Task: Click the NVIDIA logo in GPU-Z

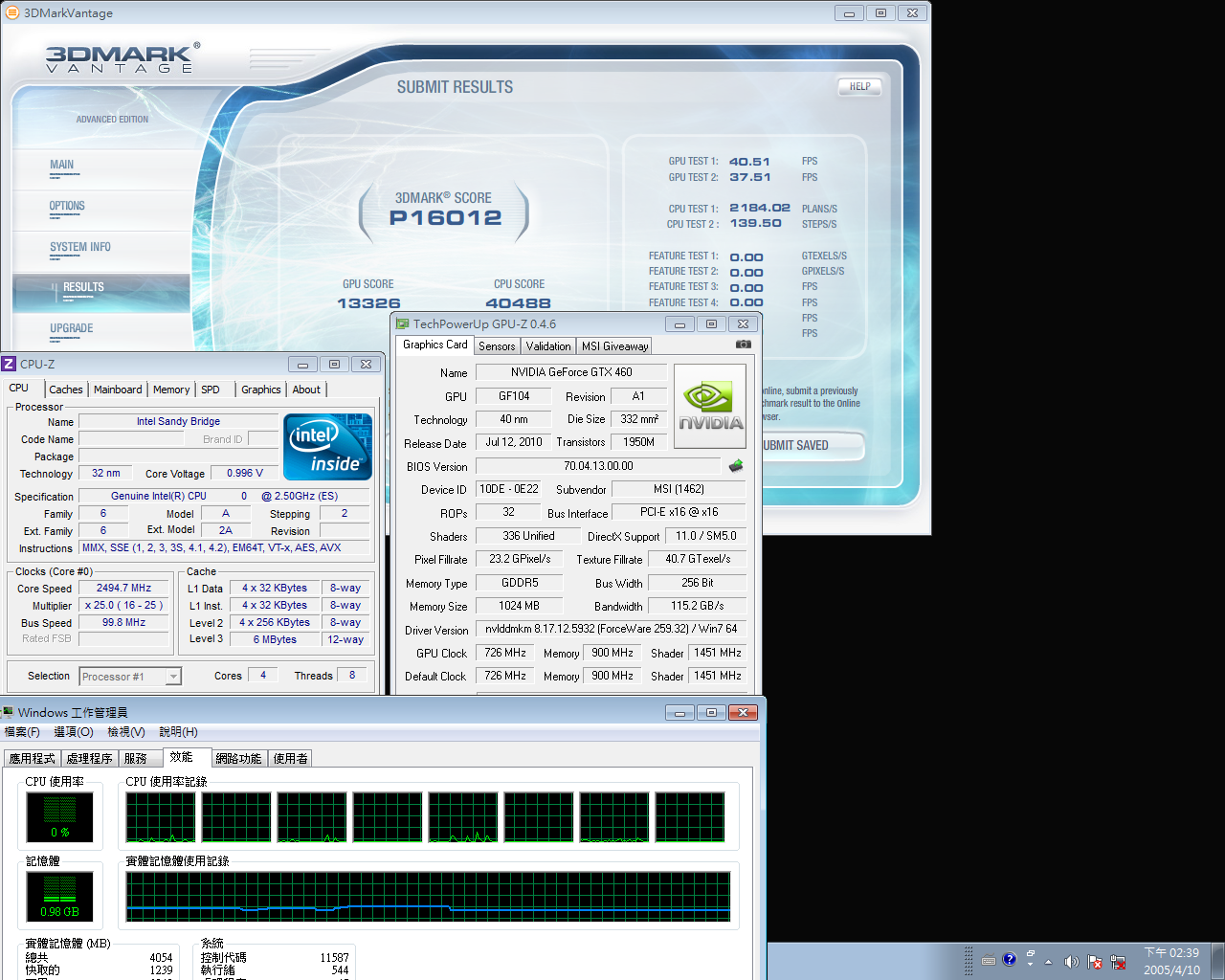Action: (x=711, y=407)
